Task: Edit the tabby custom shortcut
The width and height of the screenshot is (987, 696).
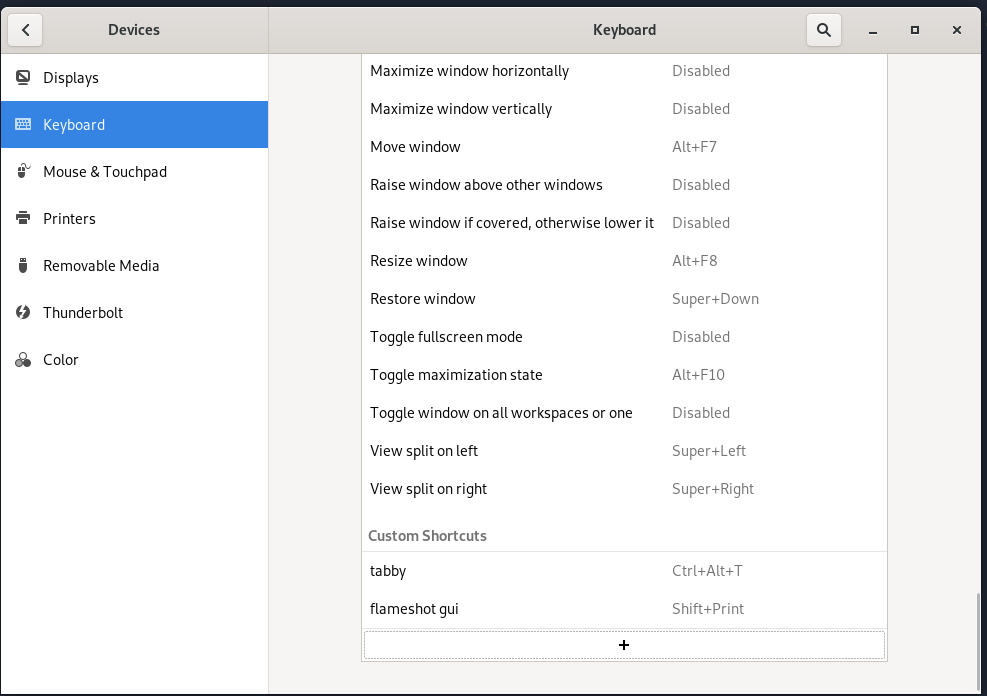Action: tap(624, 571)
